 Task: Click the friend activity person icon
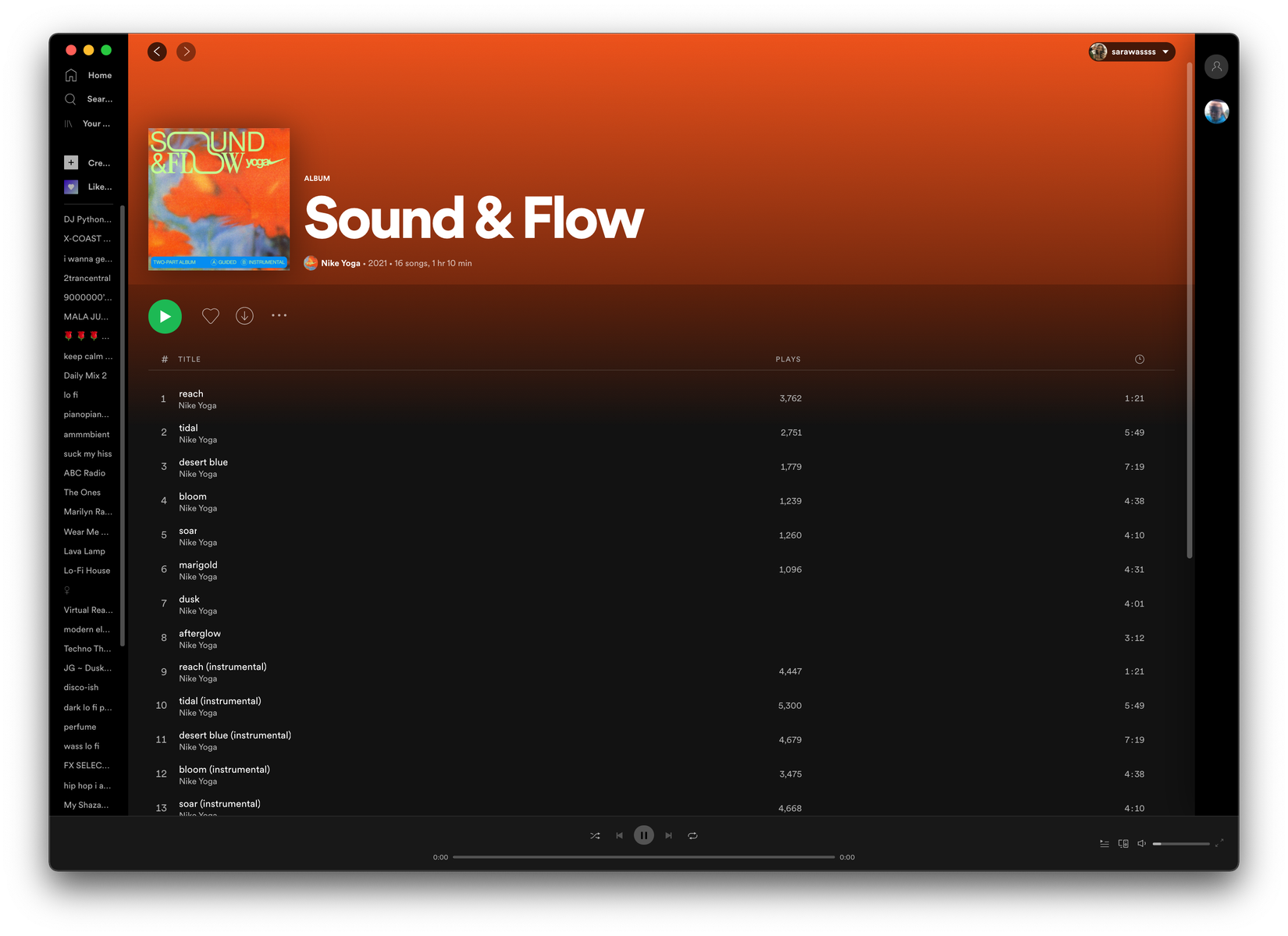pyautogui.click(x=1216, y=67)
